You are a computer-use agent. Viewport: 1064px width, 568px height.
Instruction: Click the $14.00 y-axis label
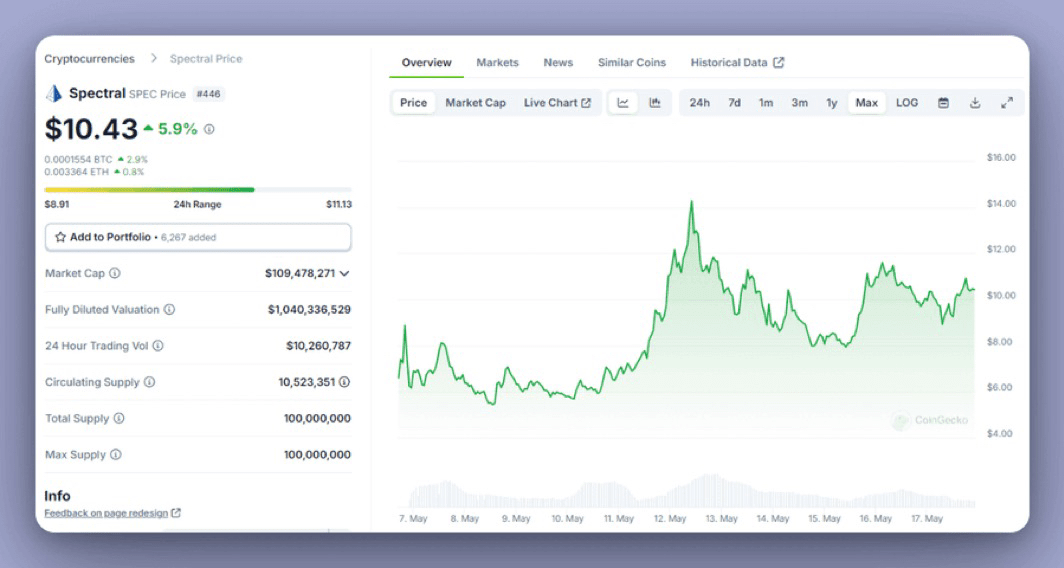pos(1001,204)
